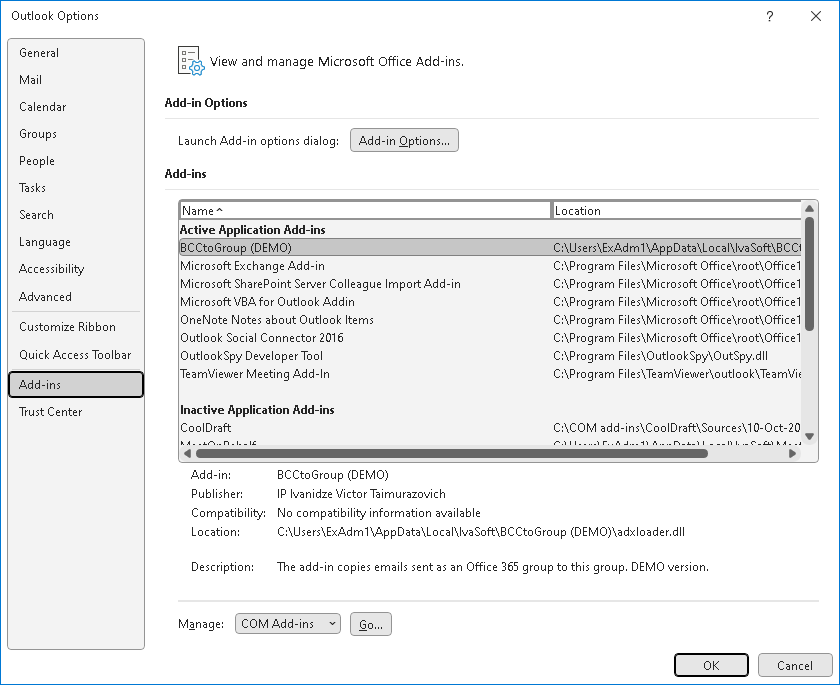Select the OutlookSpy Developer Tool row
The image size is (840, 685).
pos(490,356)
